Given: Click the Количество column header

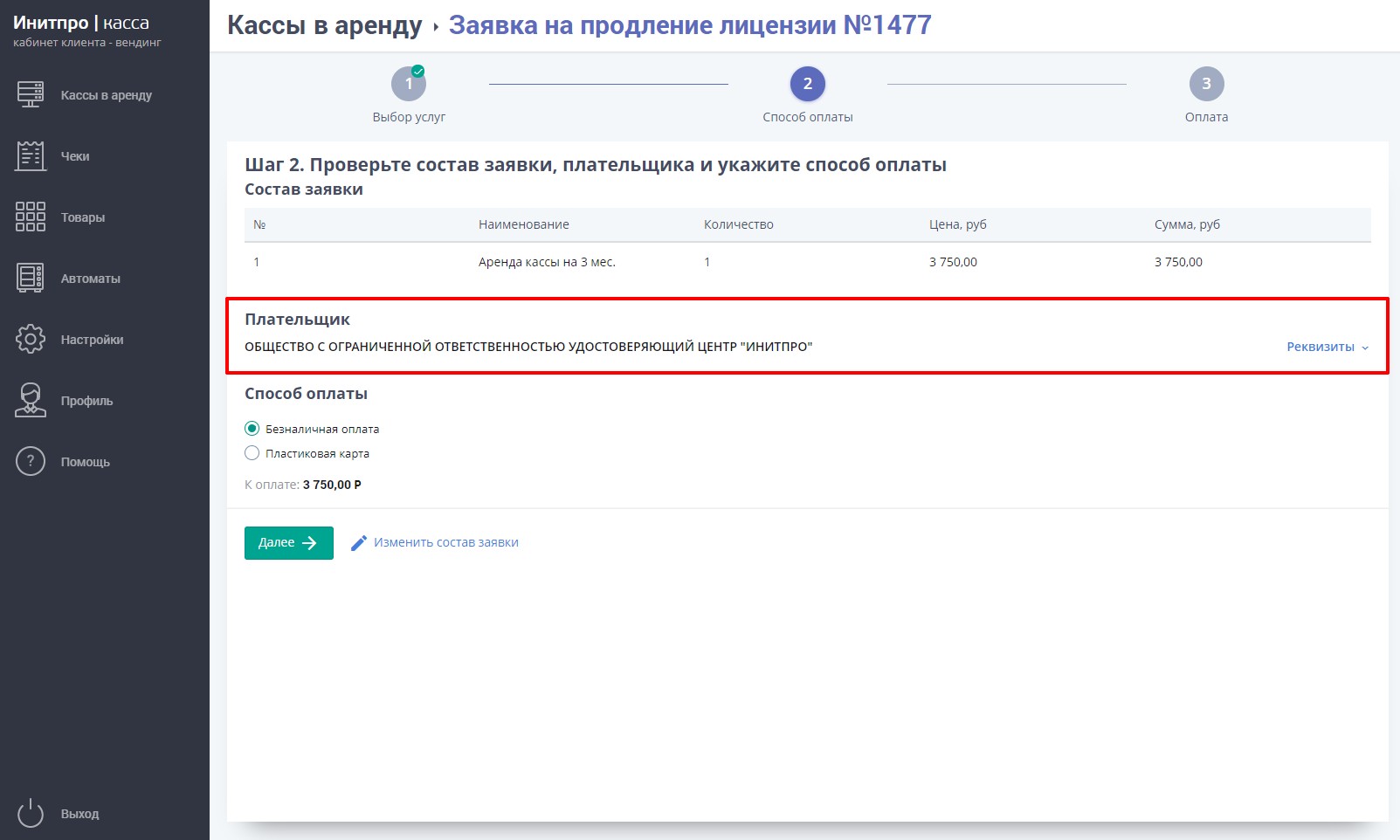Looking at the screenshot, I should pos(739,224).
